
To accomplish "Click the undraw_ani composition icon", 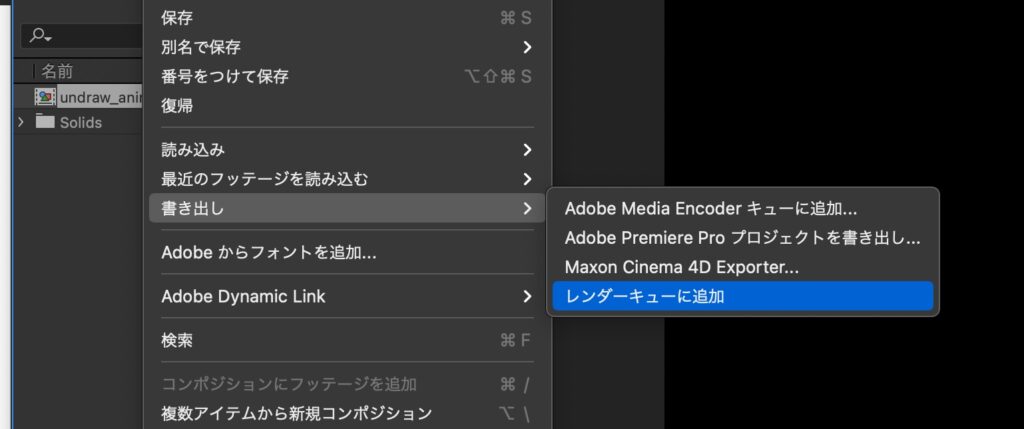I will pyautogui.click(x=45, y=97).
